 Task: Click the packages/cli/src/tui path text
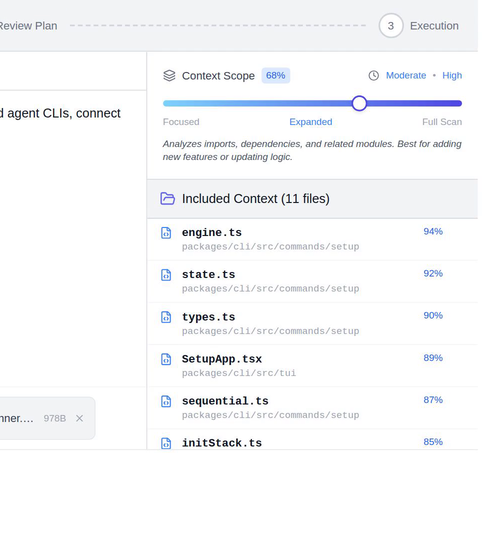point(239,373)
